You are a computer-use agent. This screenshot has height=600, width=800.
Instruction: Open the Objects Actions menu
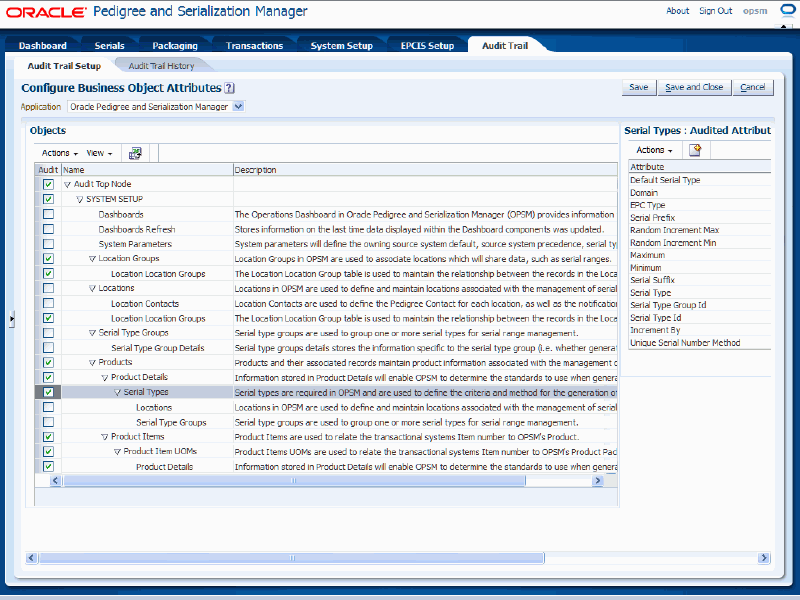[60, 153]
